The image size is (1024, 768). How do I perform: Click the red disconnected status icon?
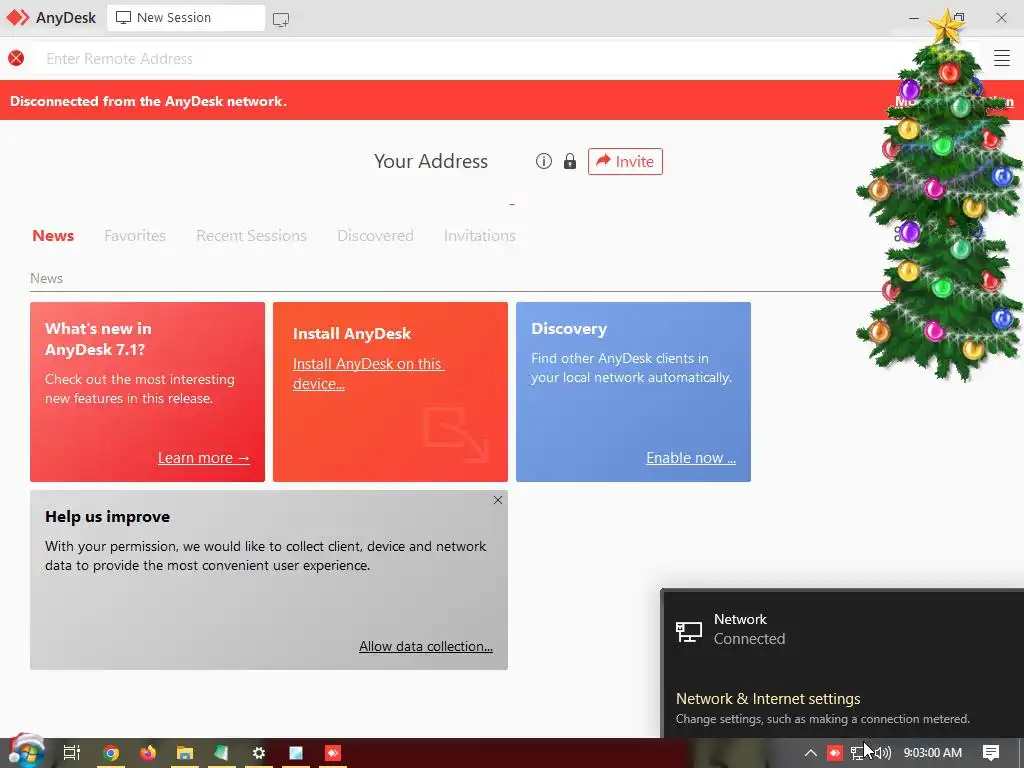coord(16,58)
